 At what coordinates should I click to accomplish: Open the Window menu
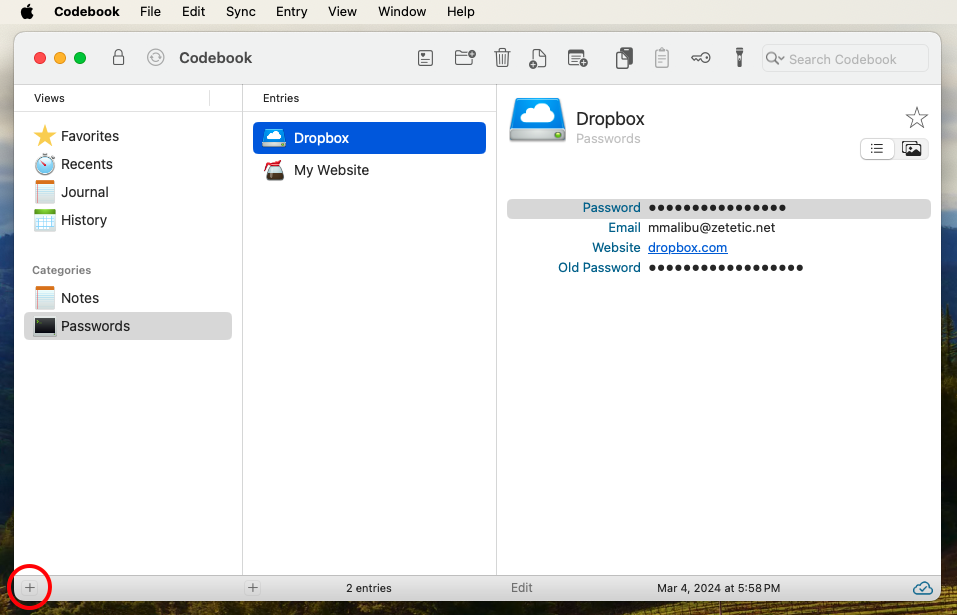[402, 12]
